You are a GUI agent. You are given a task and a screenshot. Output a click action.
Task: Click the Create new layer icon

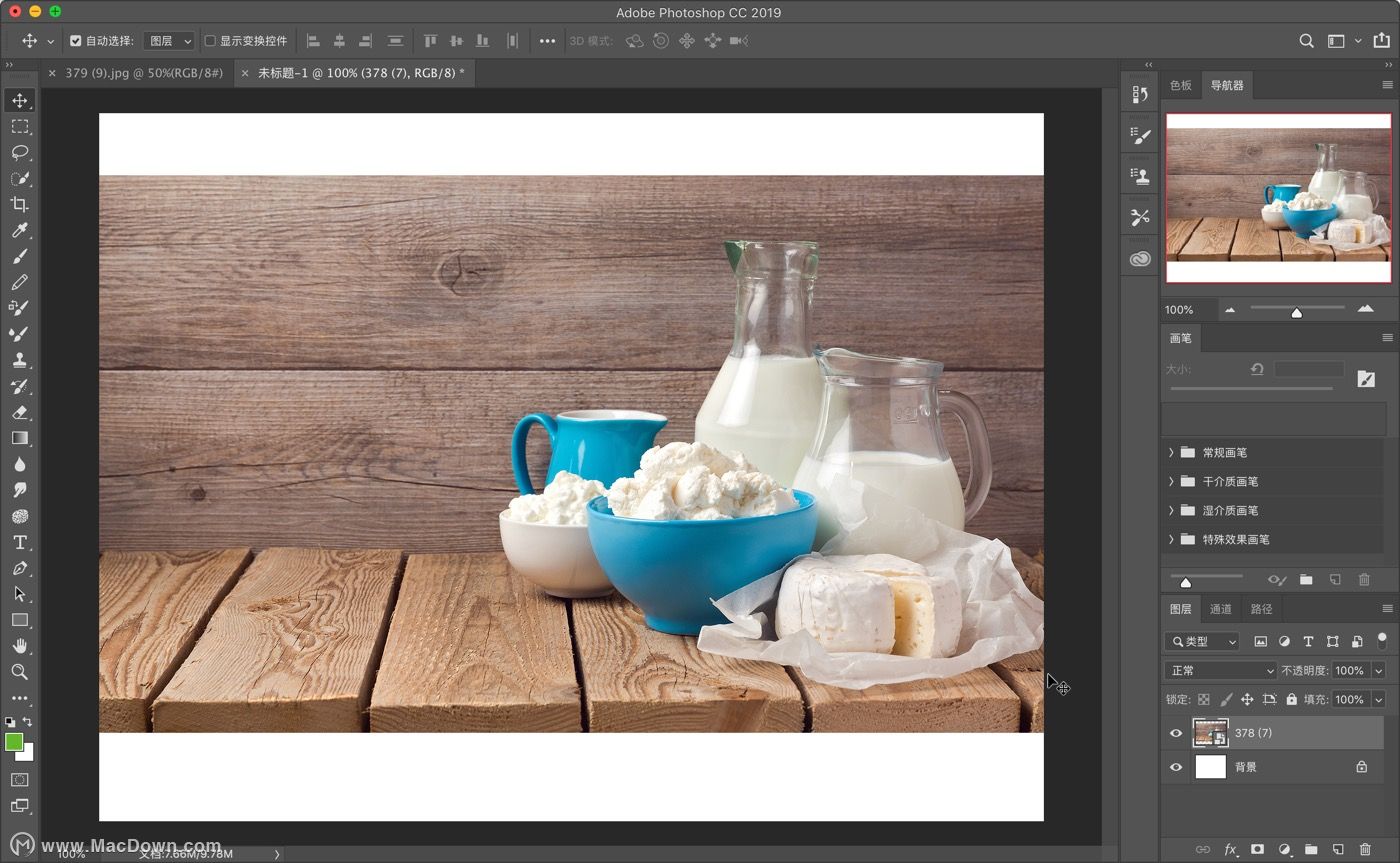click(1338, 849)
